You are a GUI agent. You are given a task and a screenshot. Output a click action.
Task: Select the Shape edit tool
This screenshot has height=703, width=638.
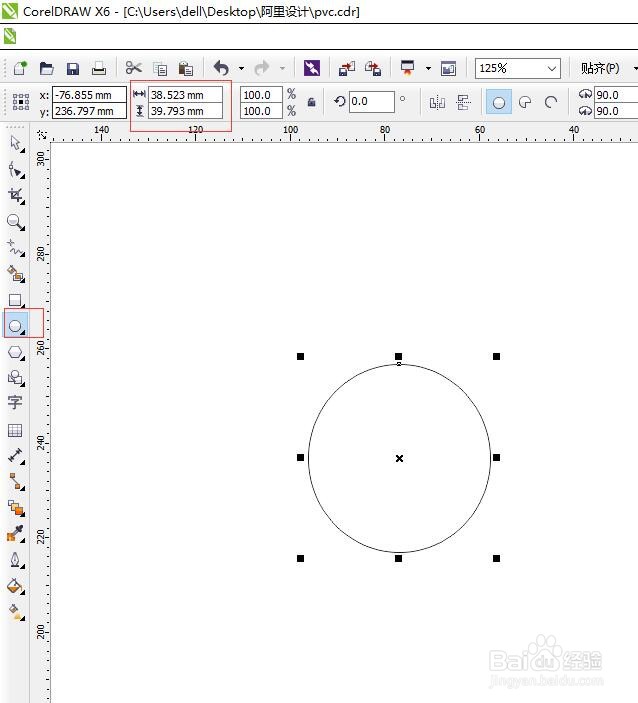[16, 170]
